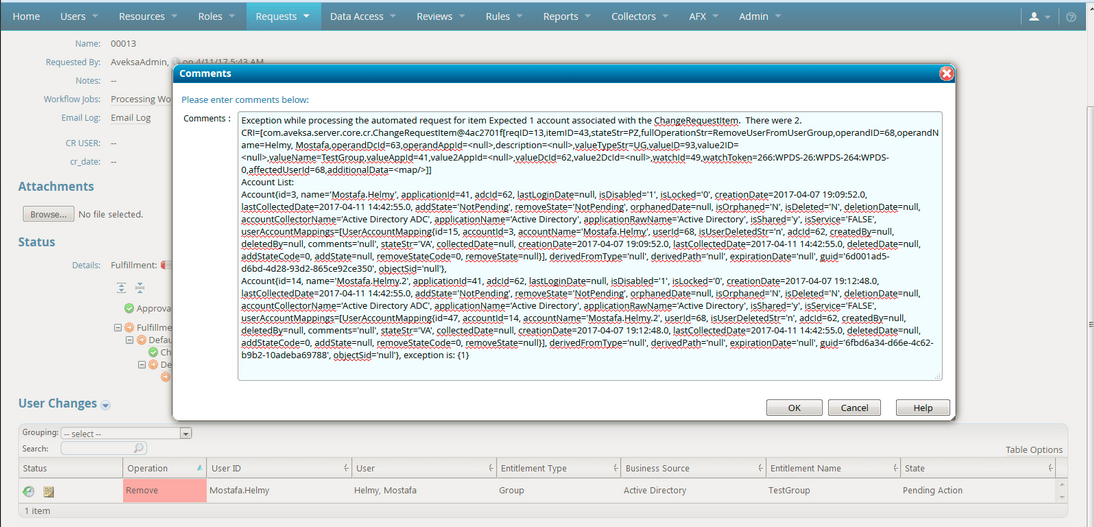Click the User Changes round arrow icon
Viewport: 1094px width, 527px height.
(105, 405)
